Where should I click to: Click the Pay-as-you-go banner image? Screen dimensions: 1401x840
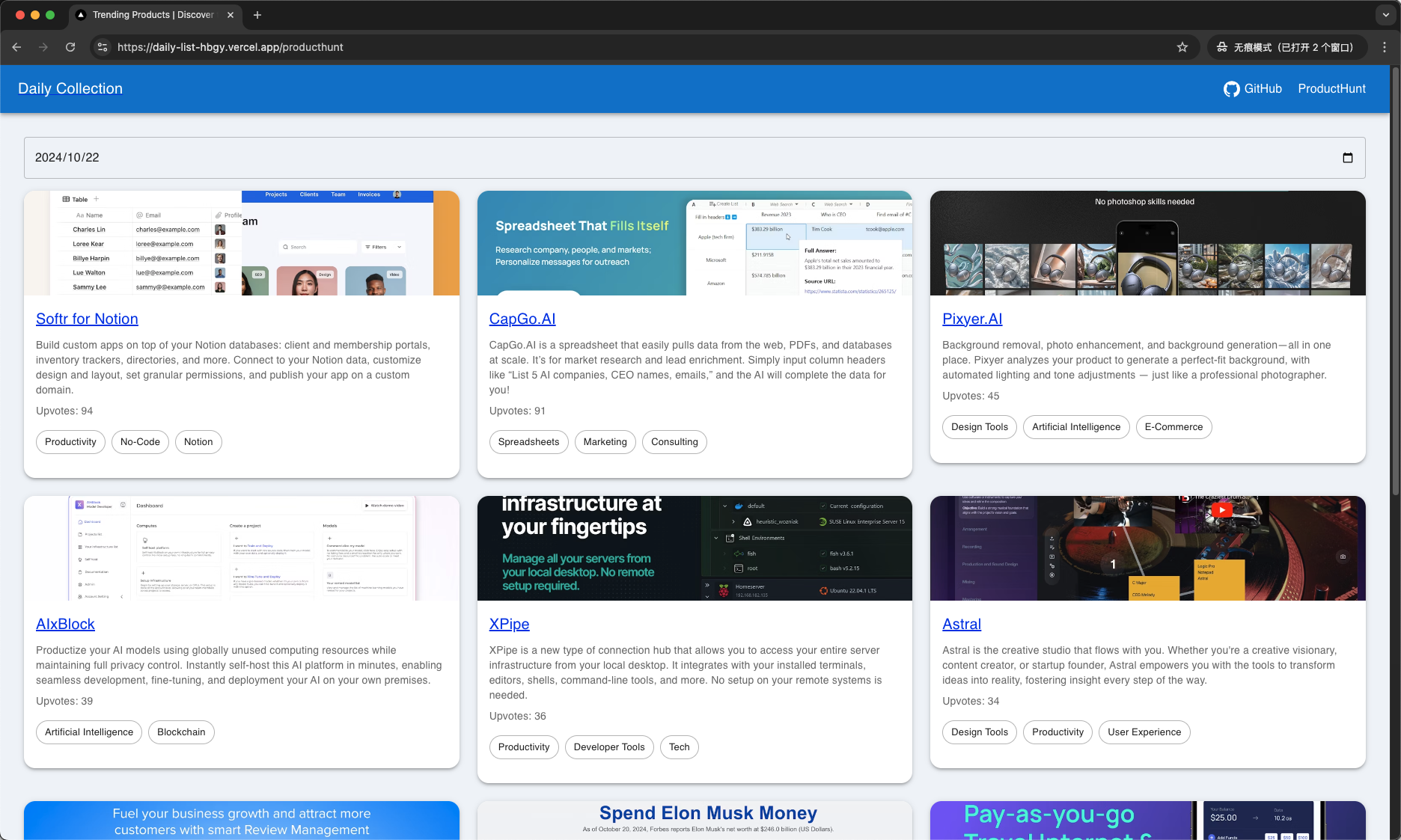[1148, 821]
